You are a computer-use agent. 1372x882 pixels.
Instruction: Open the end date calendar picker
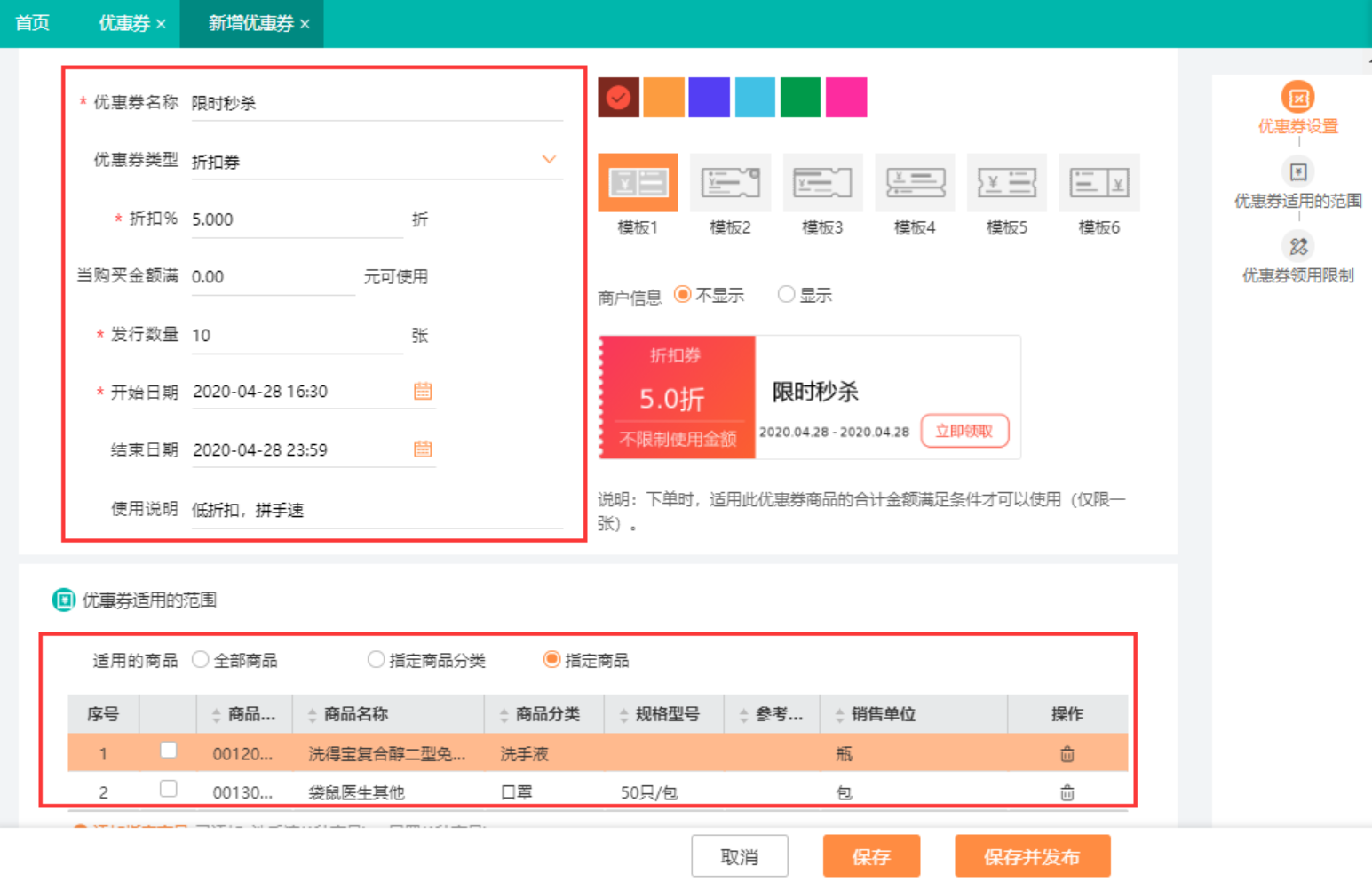click(423, 449)
